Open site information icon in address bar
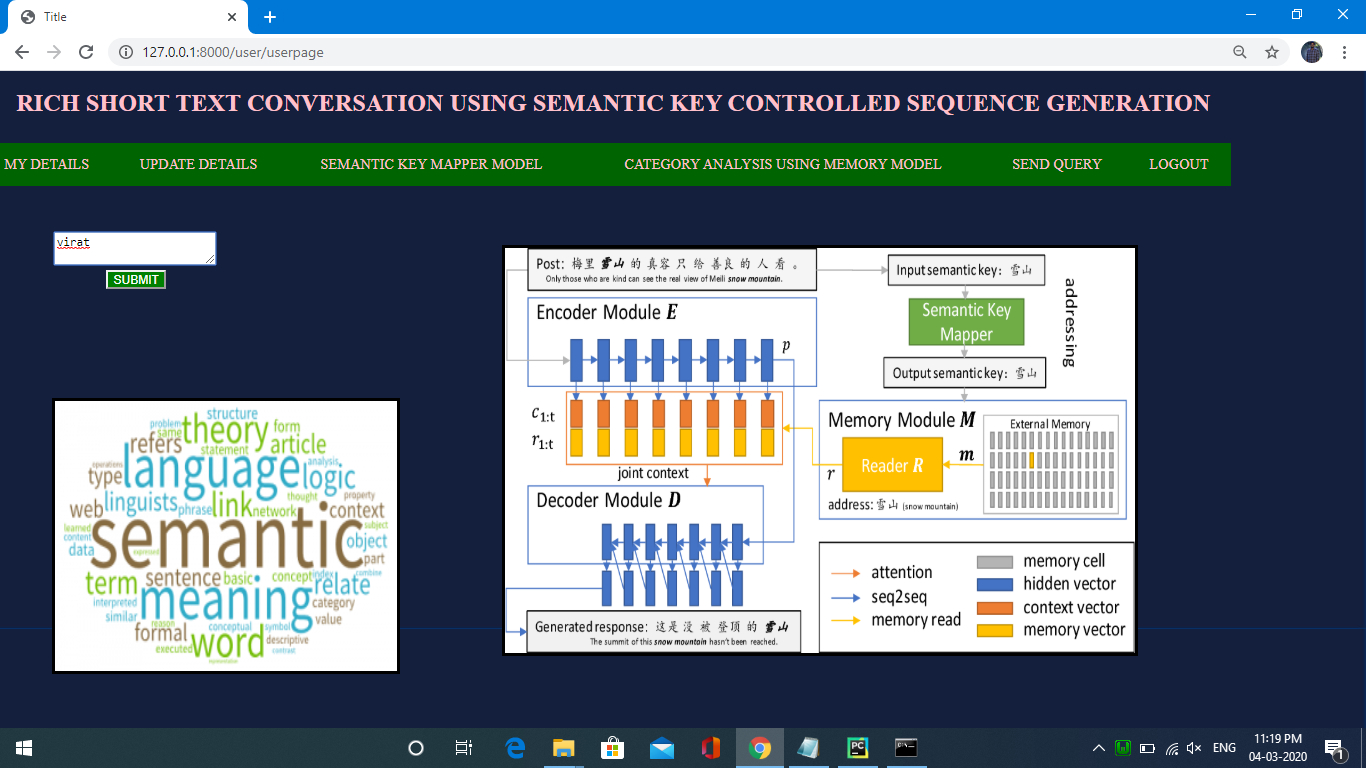This screenshot has width=1366, height=768. pyautogui.click(x=126, y=52)
